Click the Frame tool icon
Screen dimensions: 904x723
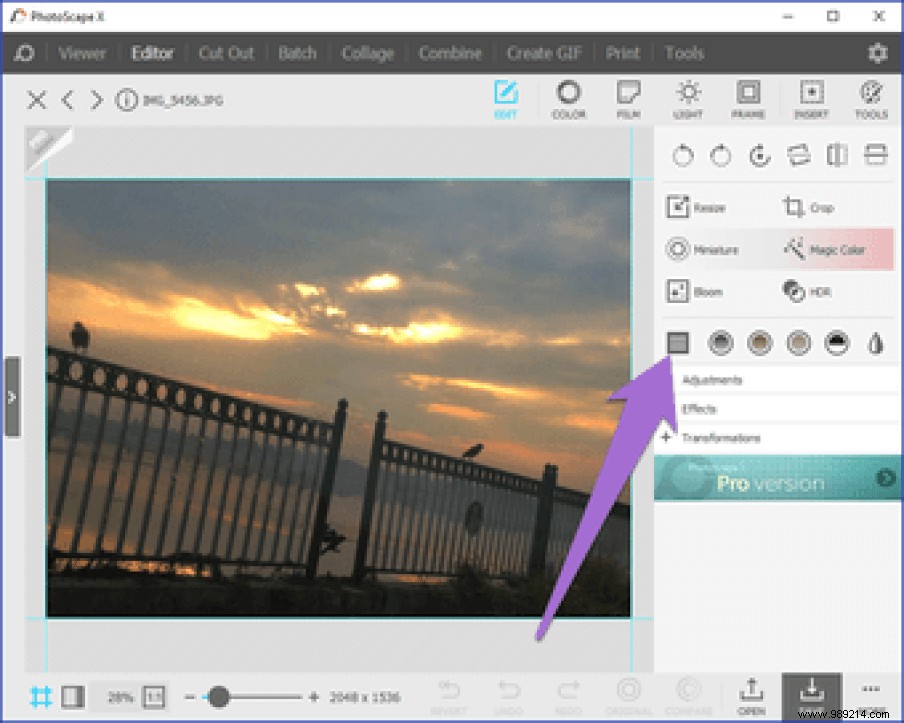748,99
